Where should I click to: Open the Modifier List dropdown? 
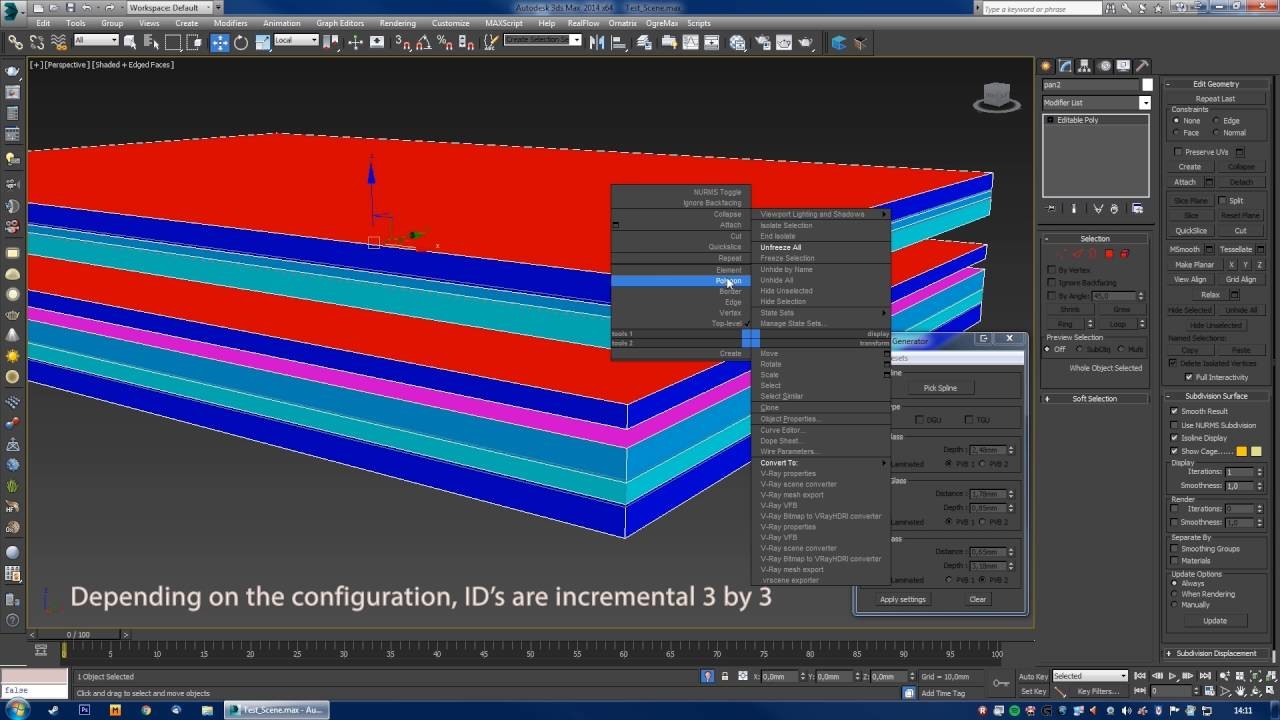1096,103
